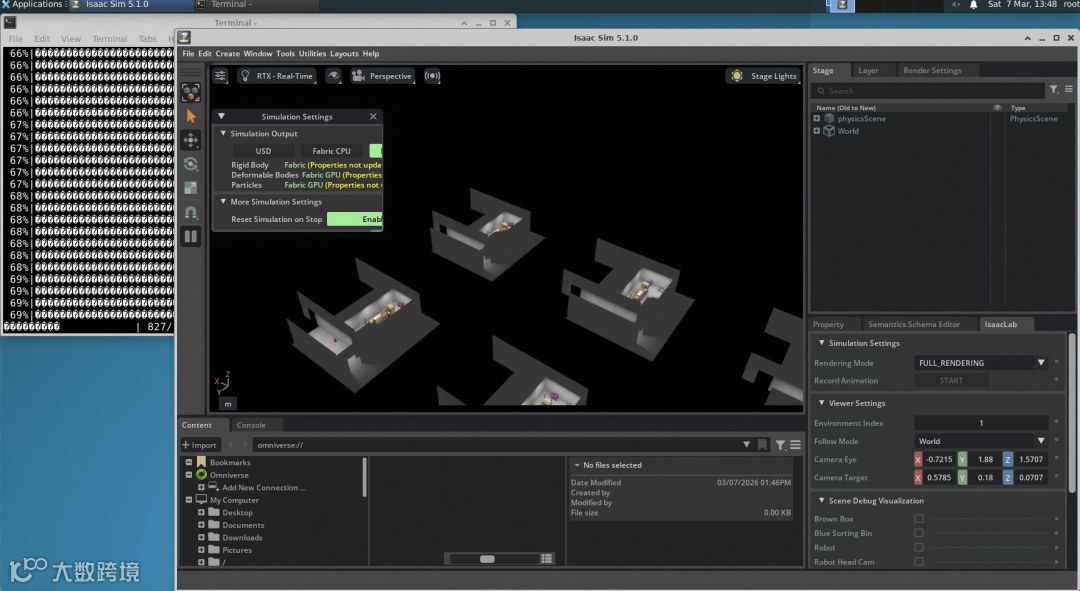1080x591 pixels.
Task: Pause the simulation with the pause icon
Action: pyautogui.click(x=191, y=236)
